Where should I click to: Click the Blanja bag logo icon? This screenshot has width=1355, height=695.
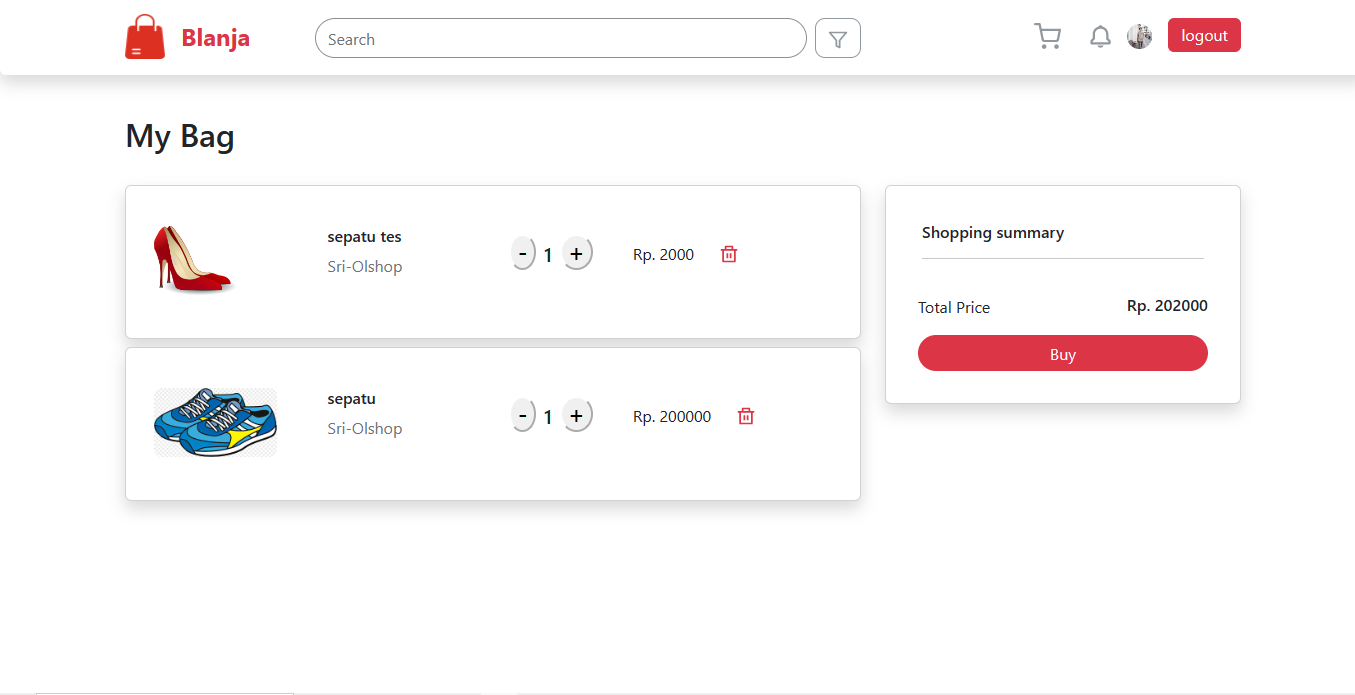tap(144, 36)
